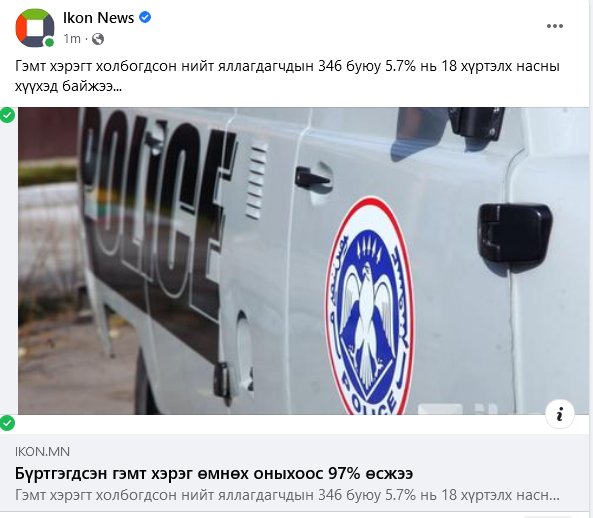Screen dimensions: 593x518
Task: Click the green online status dot on avatar
Action: [49, 42]
